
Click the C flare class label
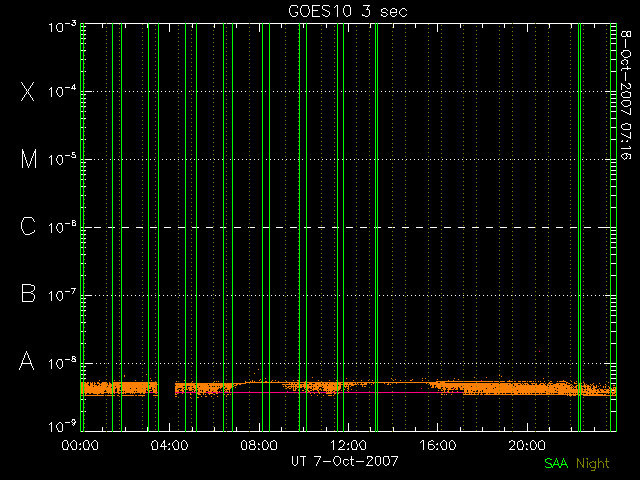point(28,226)
